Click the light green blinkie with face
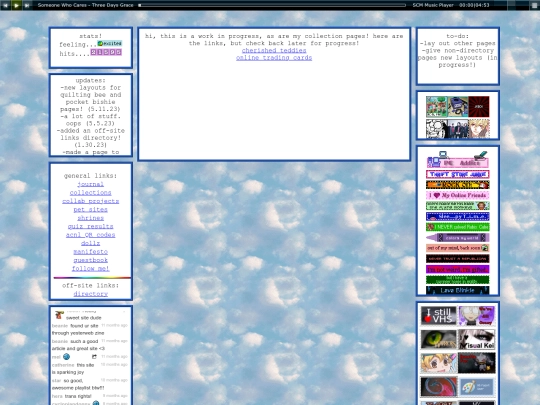 coord(458,206)
